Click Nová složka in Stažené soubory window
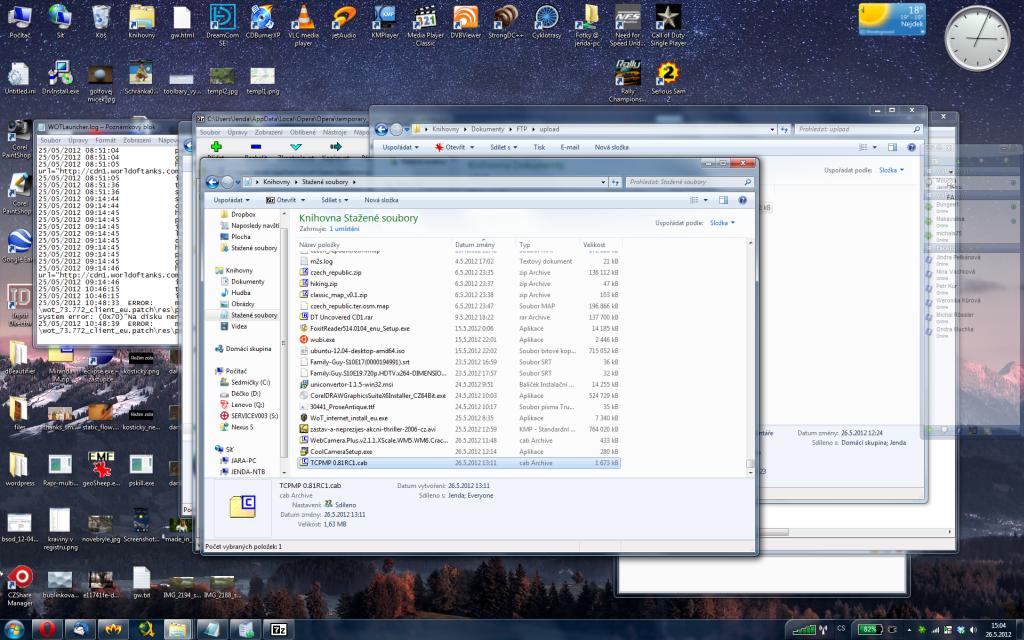 [381, 200]
